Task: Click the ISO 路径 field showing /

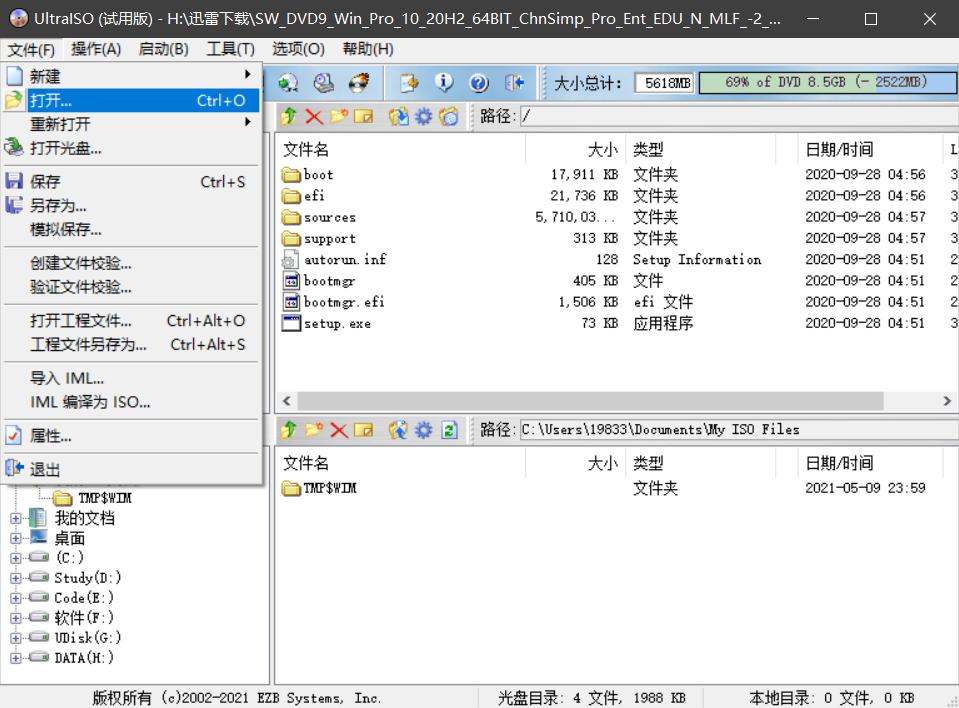Action: coord(739,116)
